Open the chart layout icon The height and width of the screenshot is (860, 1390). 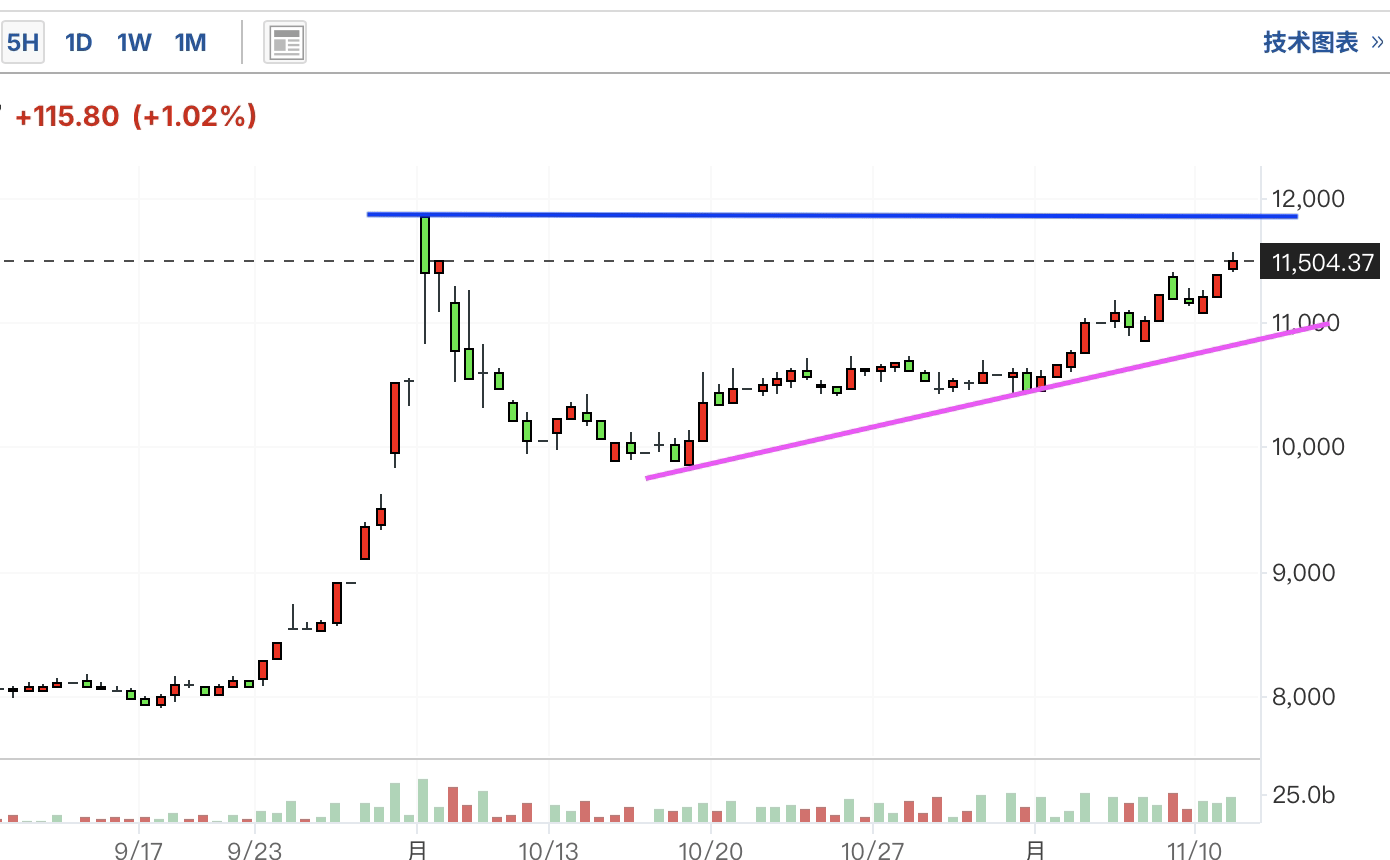pyautogui.click(x=286, y=42)
